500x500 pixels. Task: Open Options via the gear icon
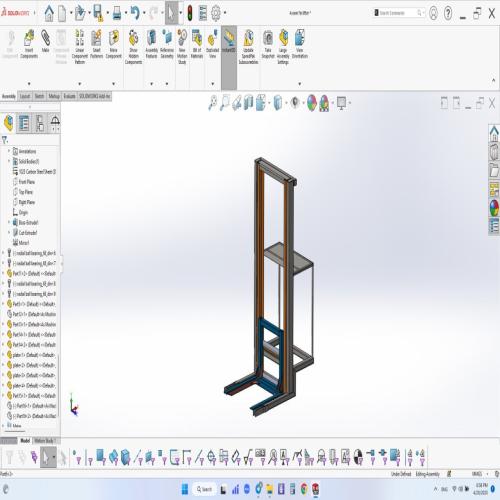216,13
